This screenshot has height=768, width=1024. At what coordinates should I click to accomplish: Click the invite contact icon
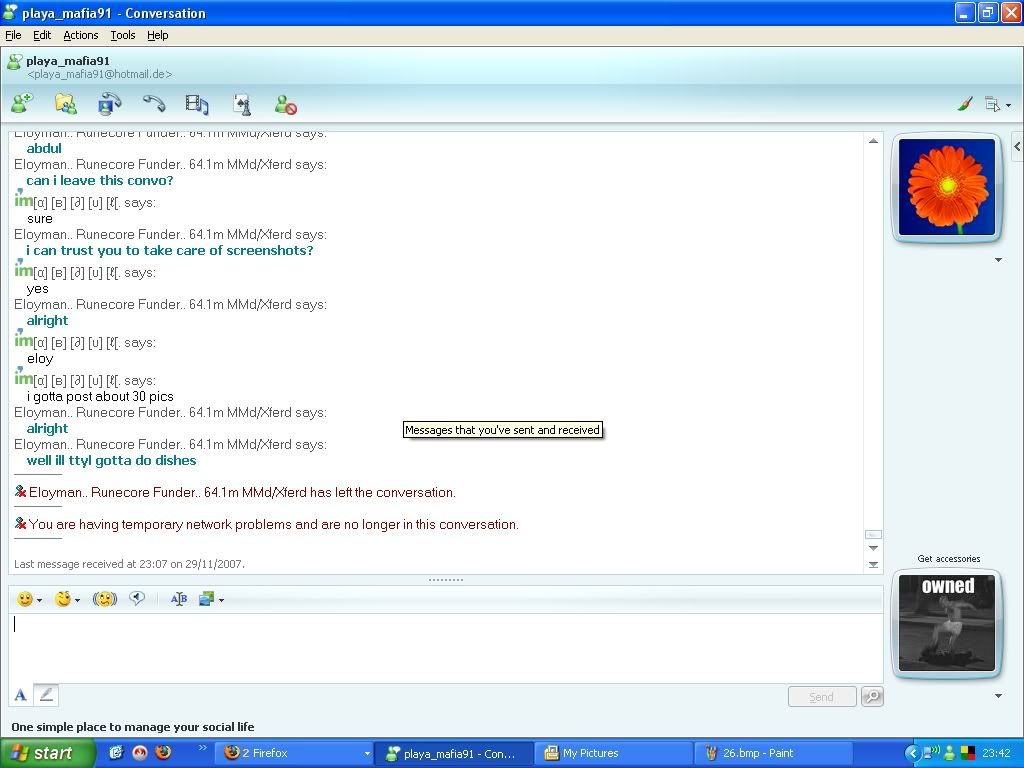(x=22, y=104)
